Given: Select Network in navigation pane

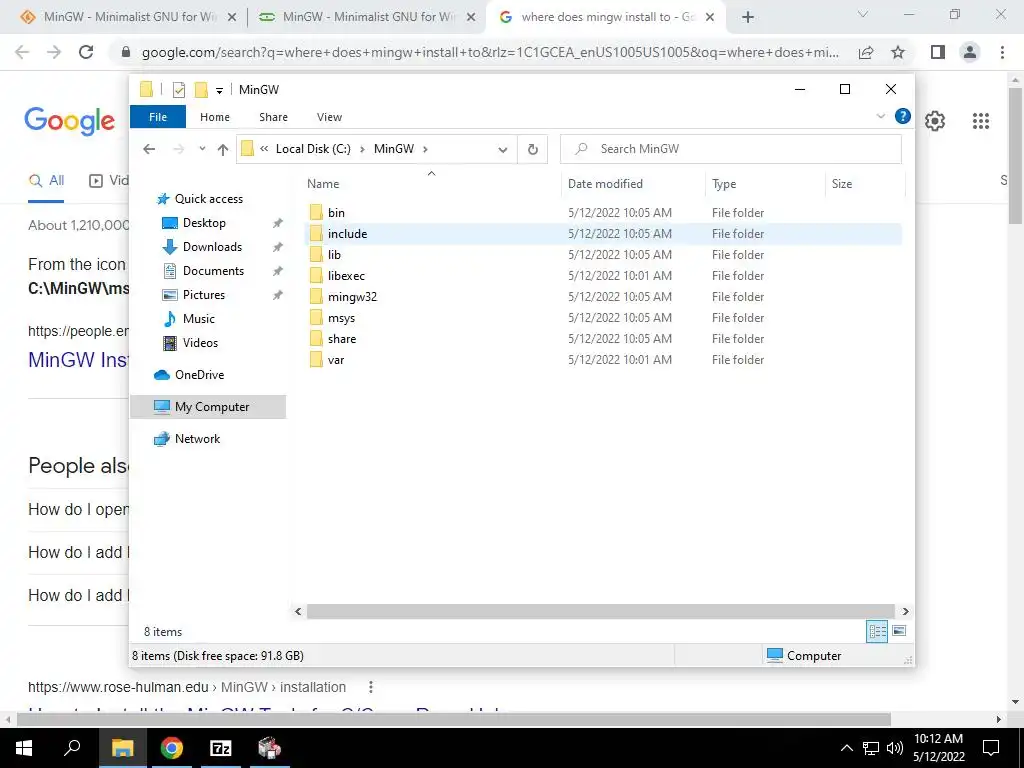Looking at the screenshot, I should [197, 439].
